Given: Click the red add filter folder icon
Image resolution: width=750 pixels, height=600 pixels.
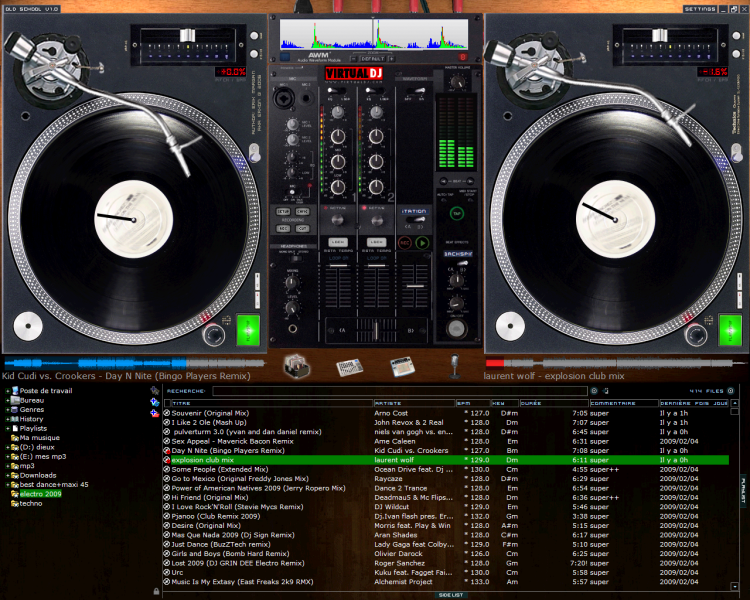Looking at the screenshot, I should (154, 413).
